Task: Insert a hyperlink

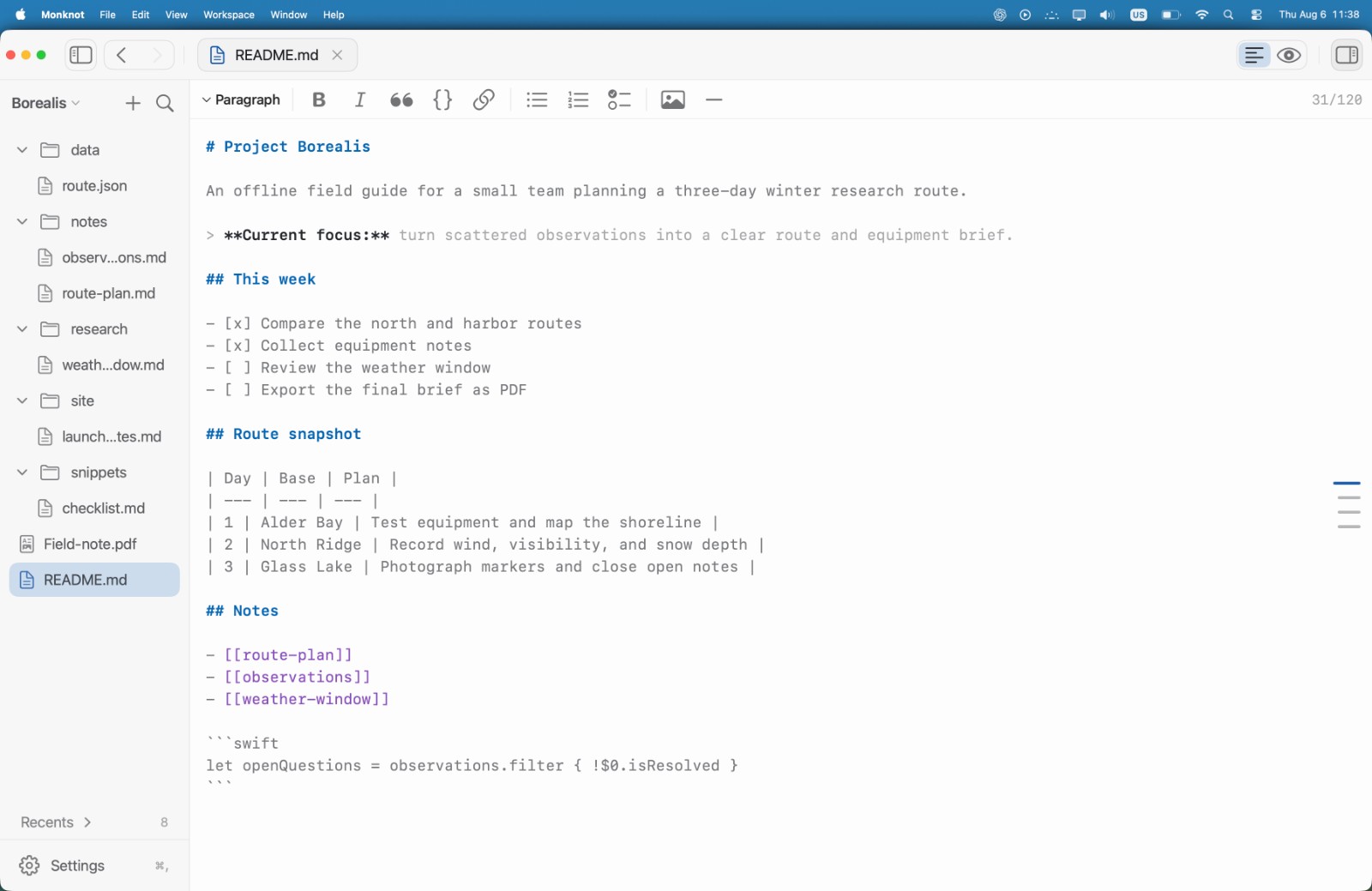Action: click(484, 99)
